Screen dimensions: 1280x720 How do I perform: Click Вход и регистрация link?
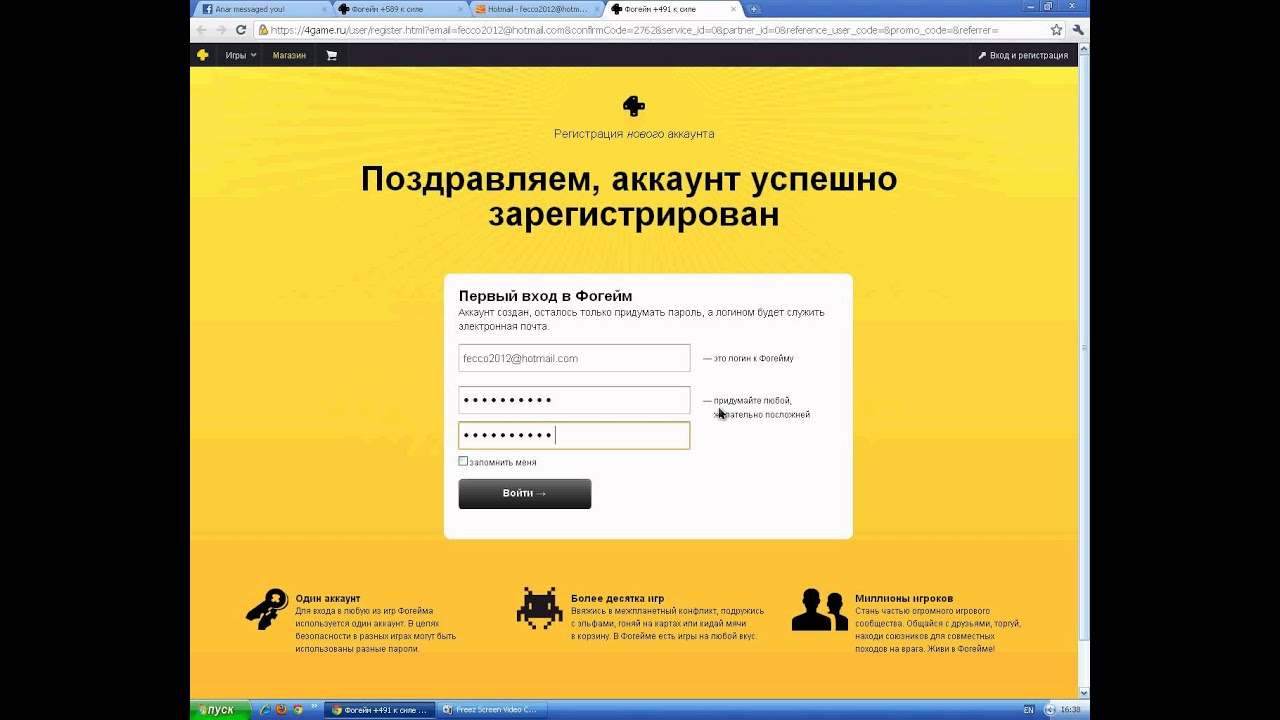1023,55
